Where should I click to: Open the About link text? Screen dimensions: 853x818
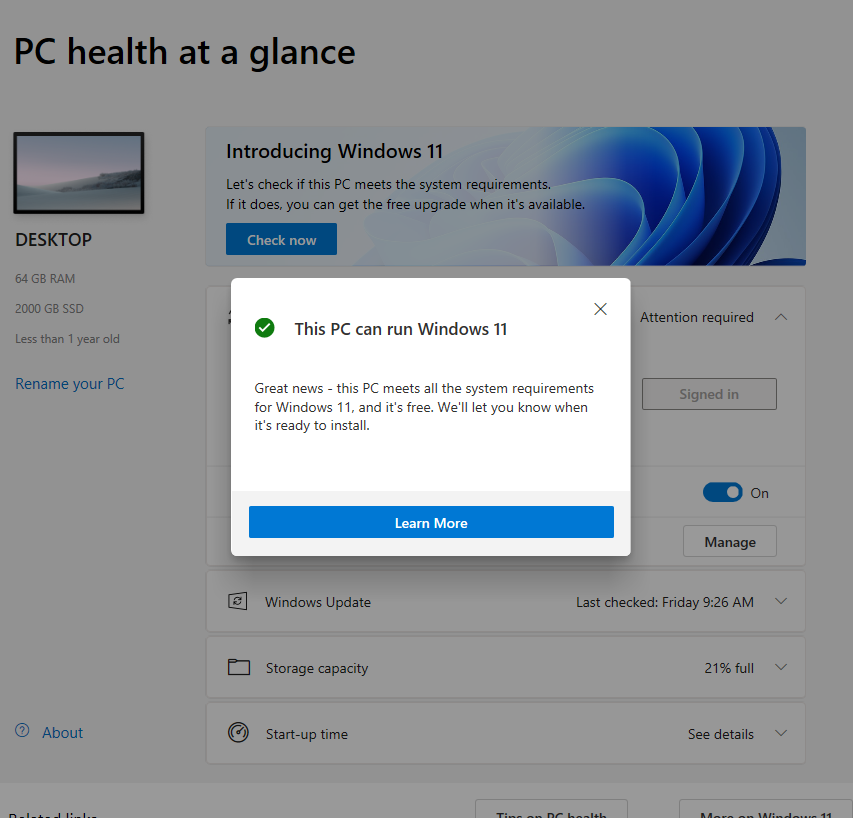click(62, 733)
